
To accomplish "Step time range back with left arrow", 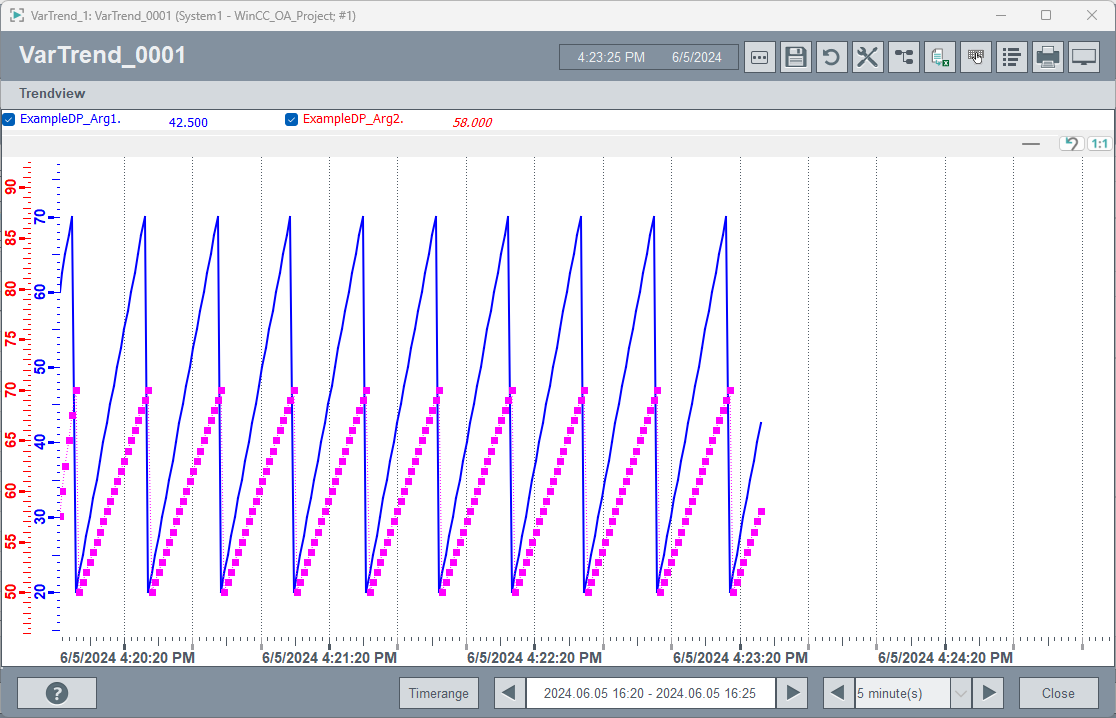I will (509, 693).
